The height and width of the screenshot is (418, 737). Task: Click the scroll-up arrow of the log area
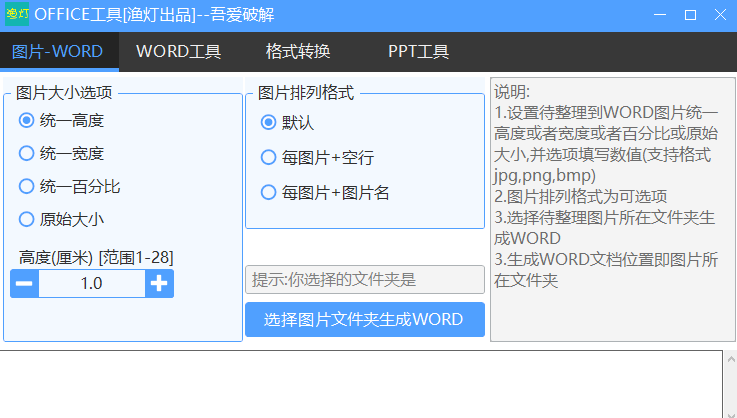coord(731,360)
